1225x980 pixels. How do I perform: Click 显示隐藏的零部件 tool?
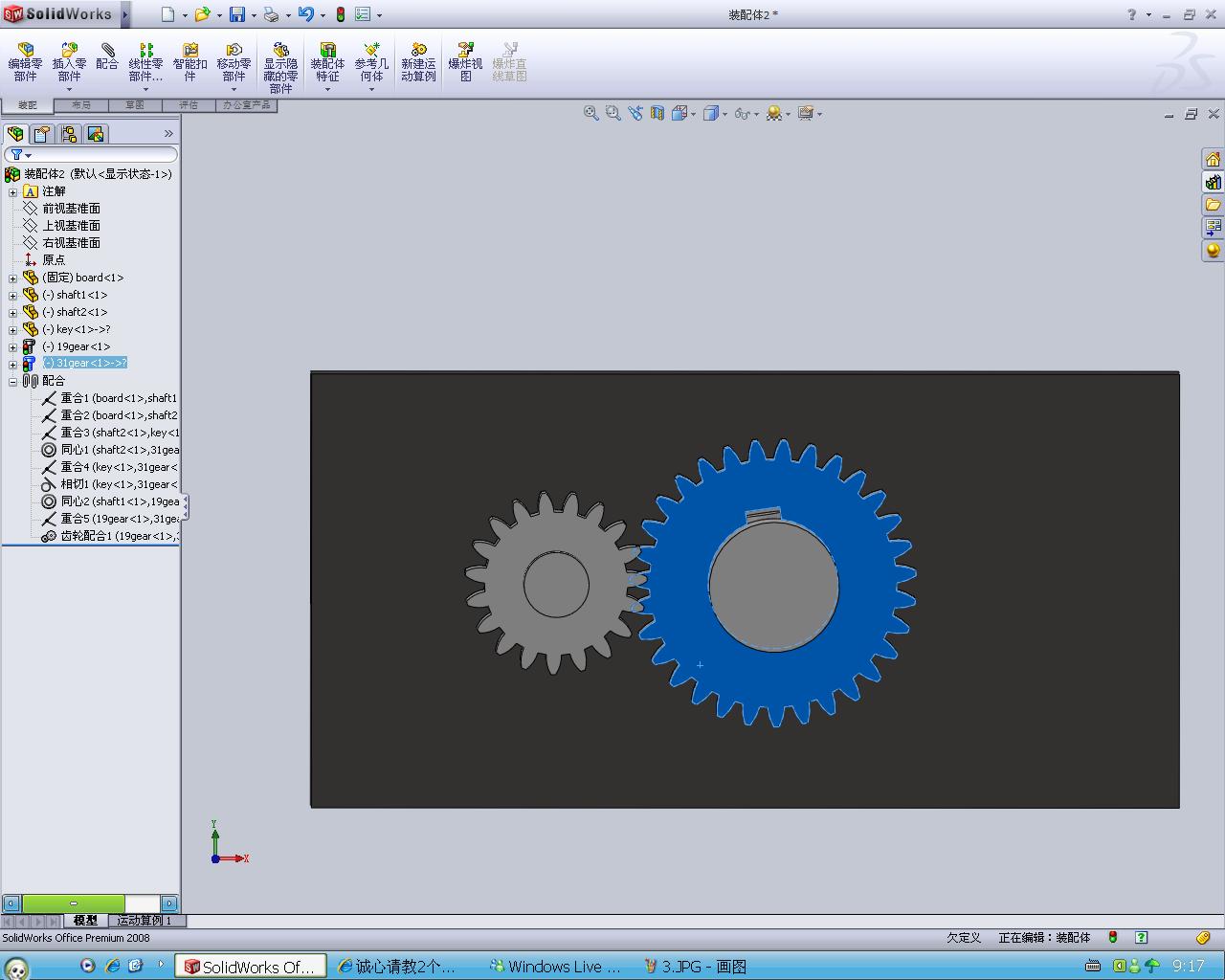(280, 67)
